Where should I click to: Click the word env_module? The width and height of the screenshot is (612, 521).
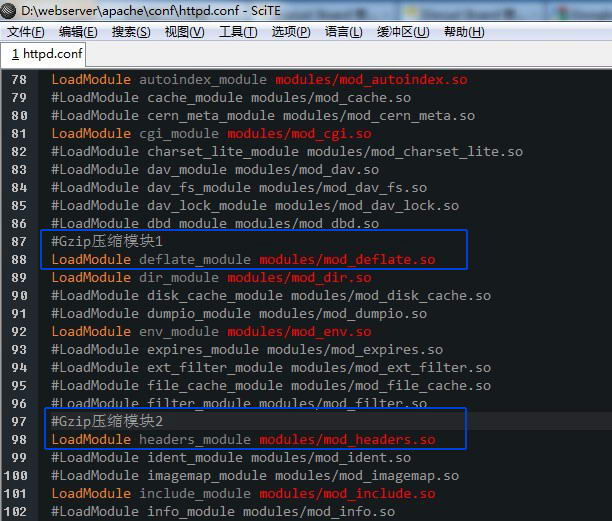(x=179, y=332)
